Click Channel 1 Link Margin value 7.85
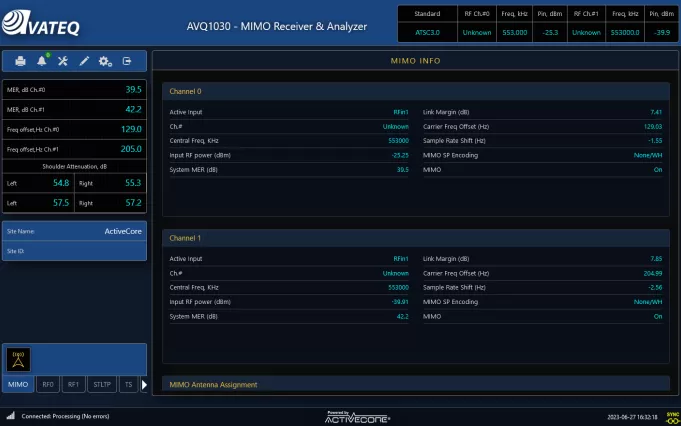681x426 pixels. [x=656, y=259]
